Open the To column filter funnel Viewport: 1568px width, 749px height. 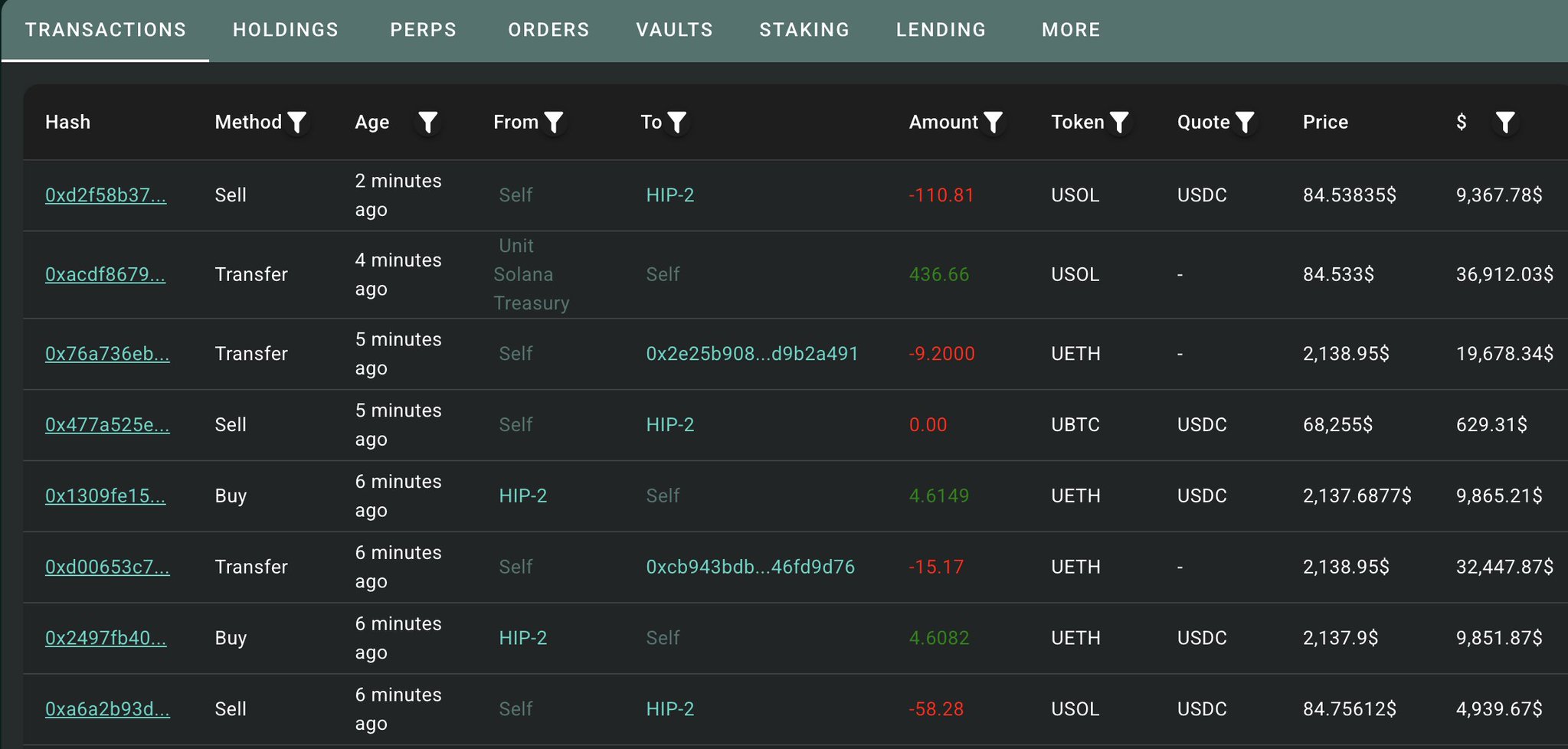676,123
